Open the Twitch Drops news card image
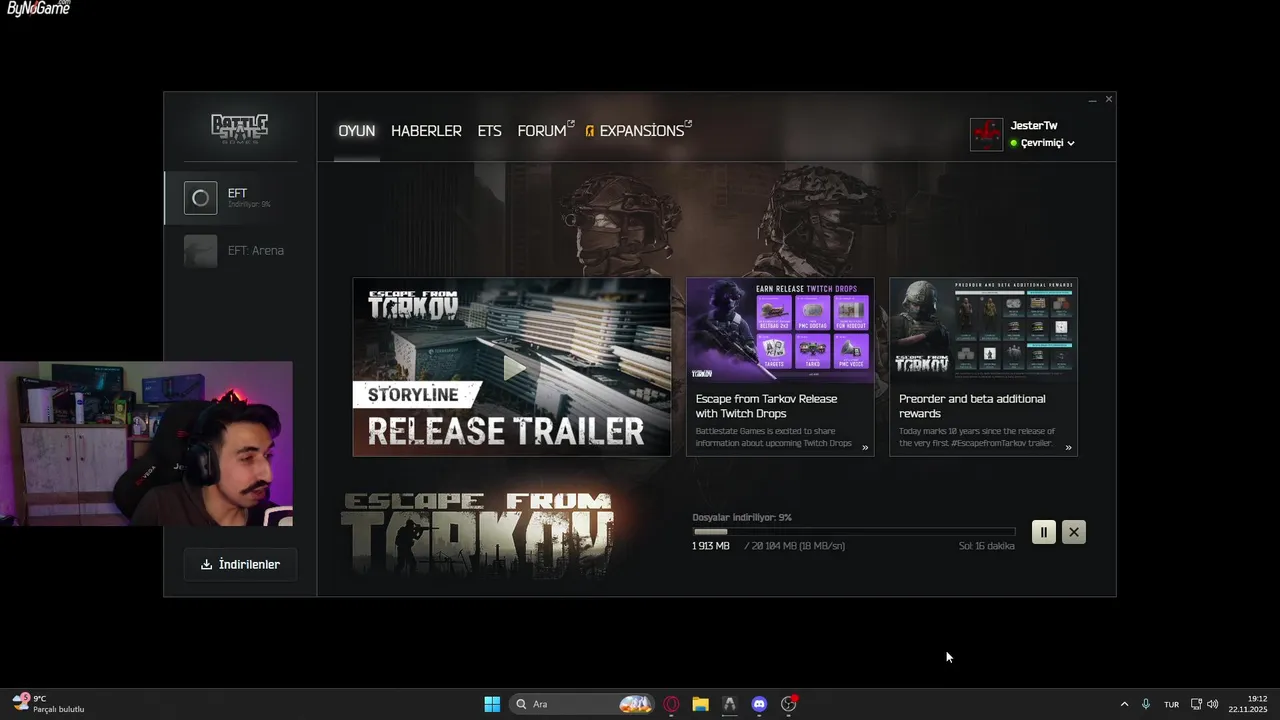1280x720 pixels. click(x=780, y=331)
